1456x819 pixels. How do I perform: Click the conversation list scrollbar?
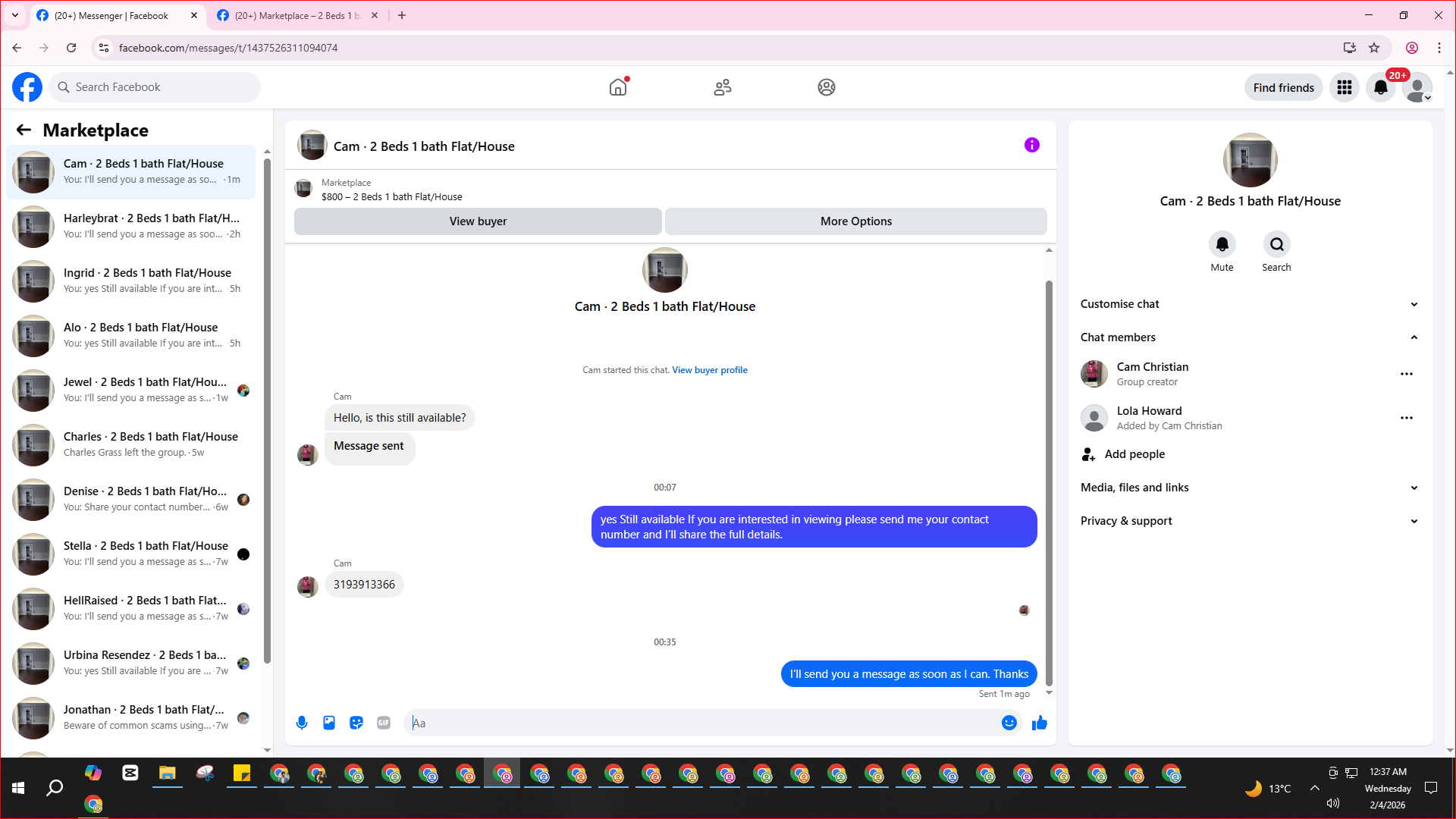[267, 409]
